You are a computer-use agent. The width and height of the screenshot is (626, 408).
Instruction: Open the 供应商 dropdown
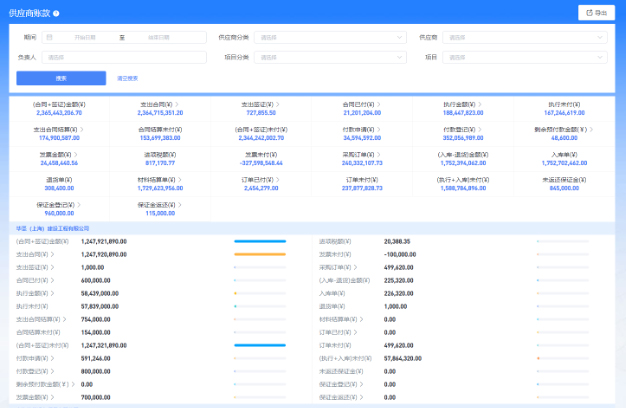(524, 37)
